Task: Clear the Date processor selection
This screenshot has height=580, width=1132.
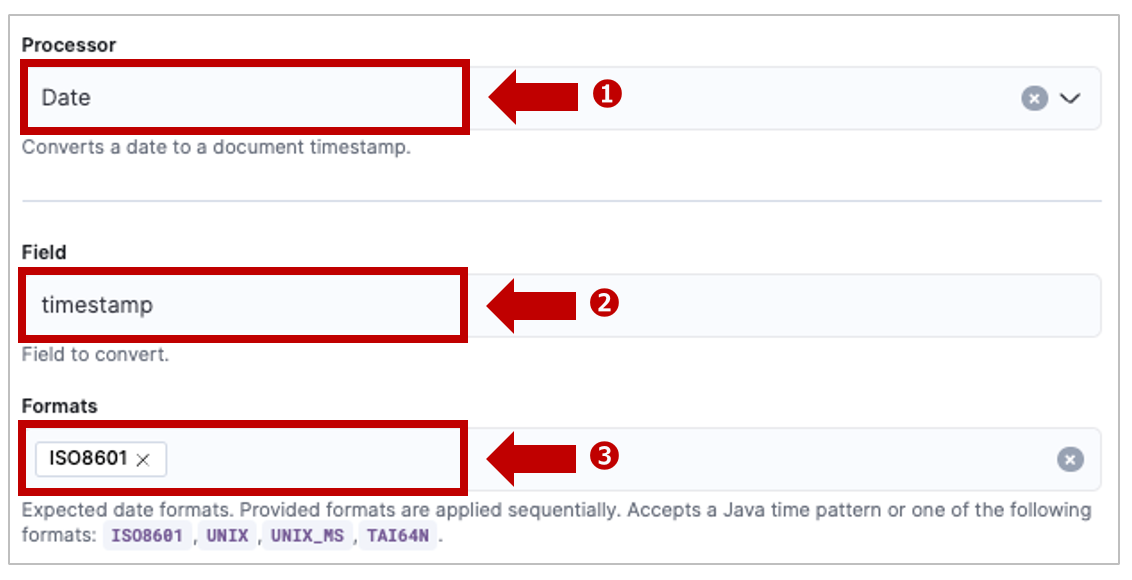Action: coord(1034,98)
